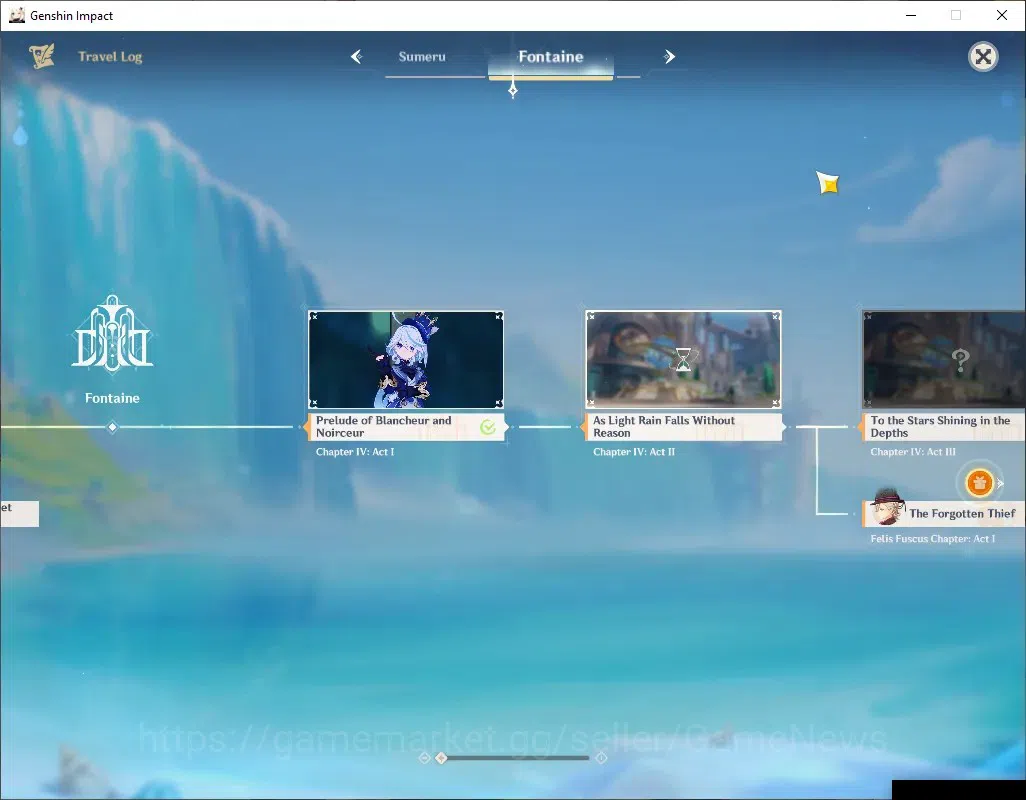Click the question mark on Act III

(960, 360)
